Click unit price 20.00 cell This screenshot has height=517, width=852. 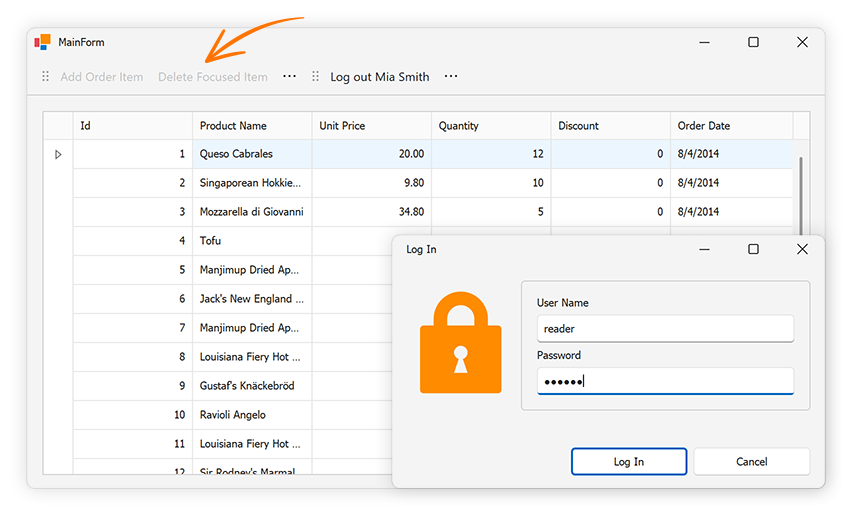(x=372, y=154)
